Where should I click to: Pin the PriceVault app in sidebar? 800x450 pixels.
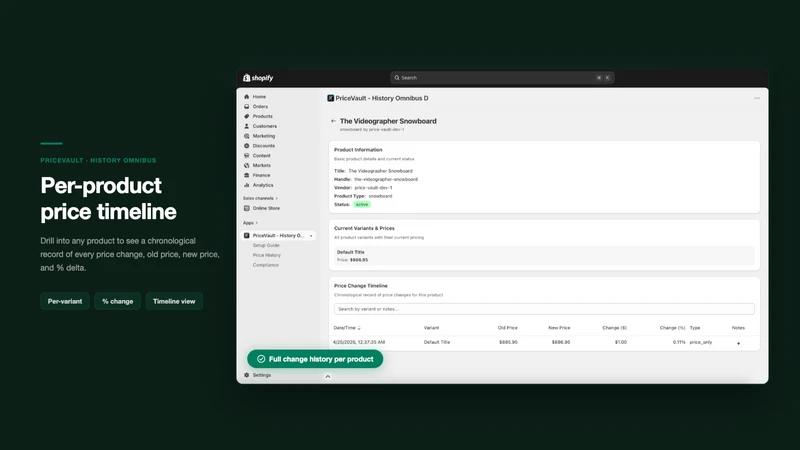pos(311,236)
